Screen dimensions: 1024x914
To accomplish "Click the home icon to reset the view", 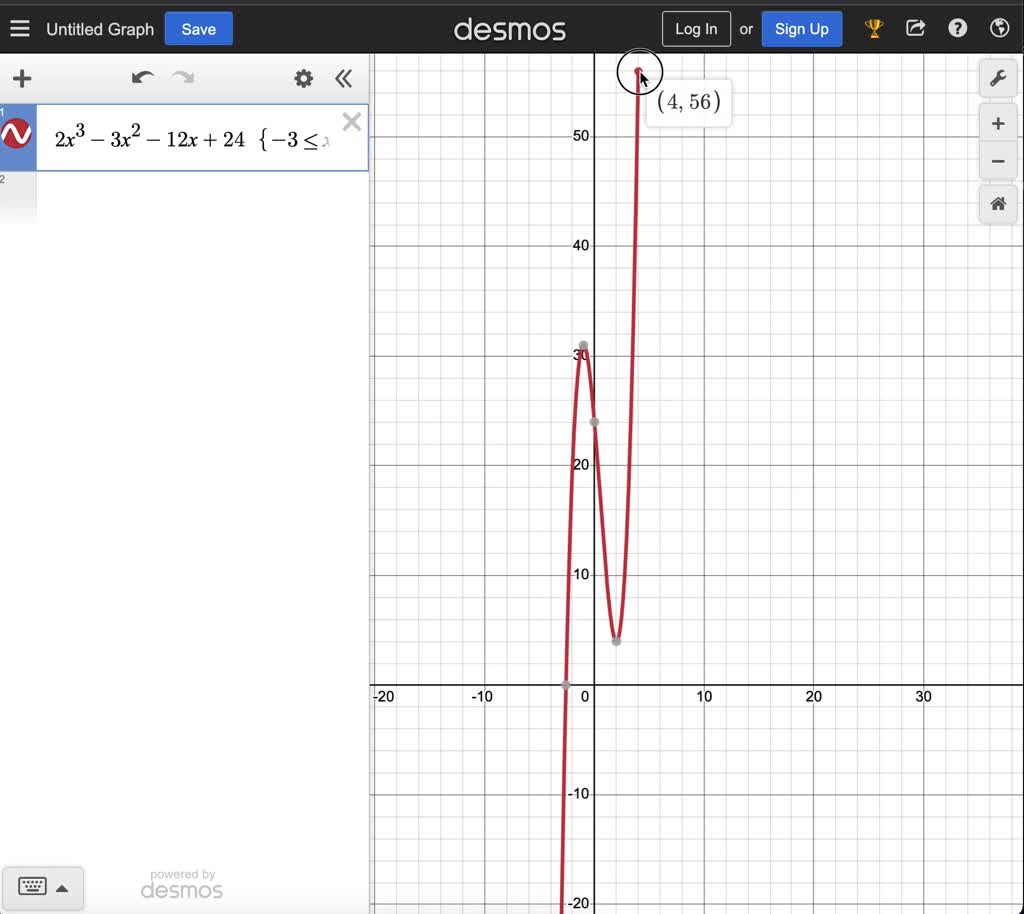I will [998, 204].
